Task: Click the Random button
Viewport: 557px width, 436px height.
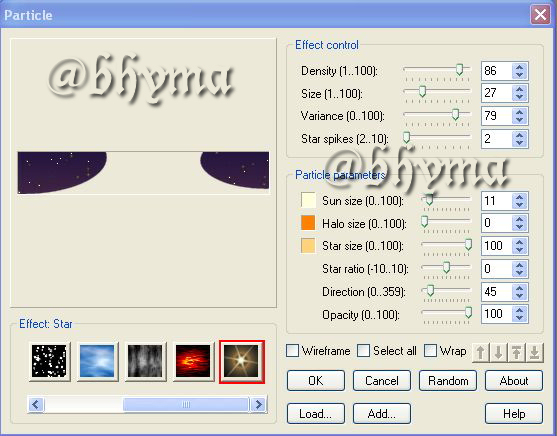Action: tap(448, 381)
